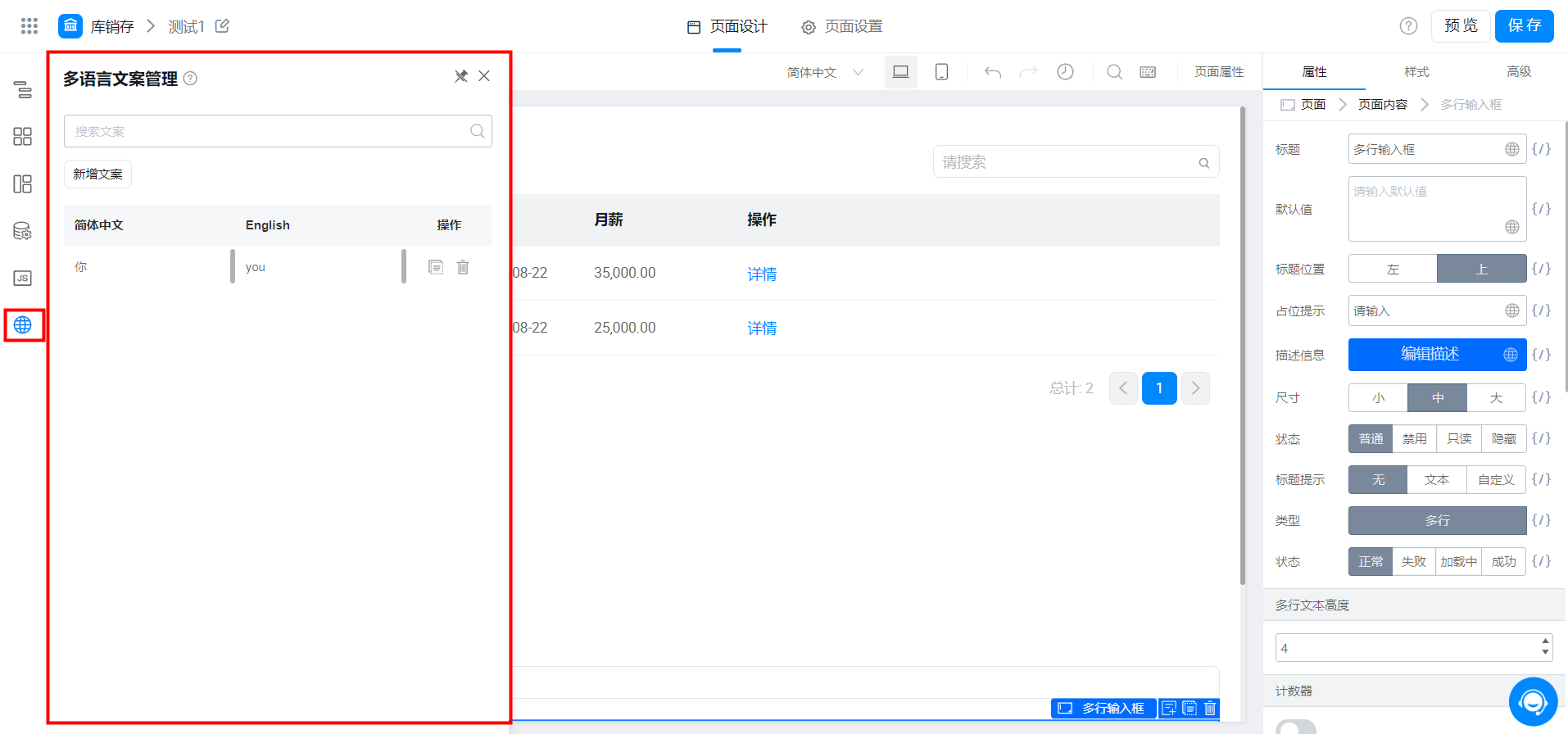The width and height of the screenshot is (1568, 734).
Task: Undo the last change
Action: [993, 72]
